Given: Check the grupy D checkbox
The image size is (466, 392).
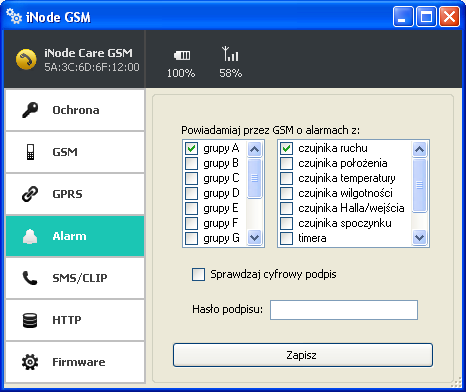Looking at the screenshot, I should click(x=191, y=193).
